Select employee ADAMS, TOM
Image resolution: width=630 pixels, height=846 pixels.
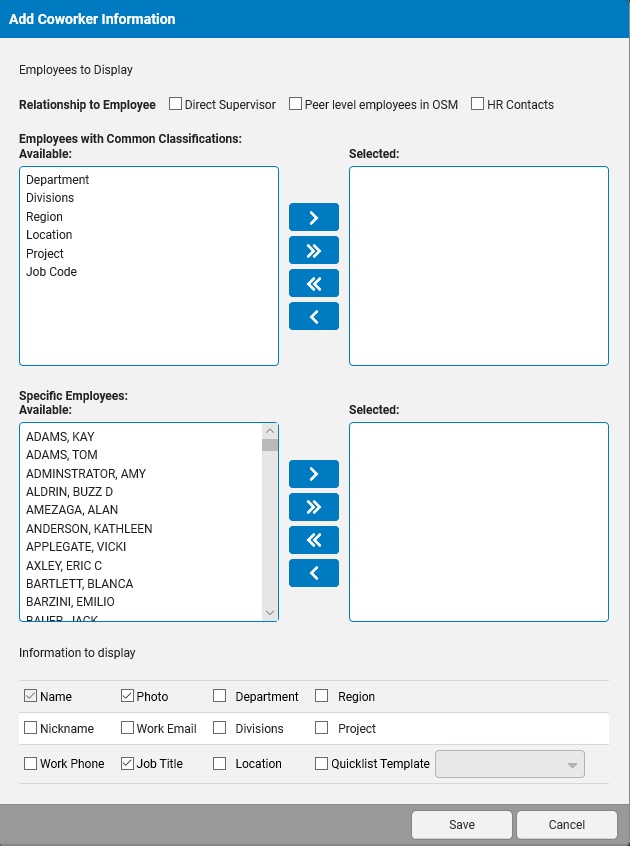pos(62,454)
